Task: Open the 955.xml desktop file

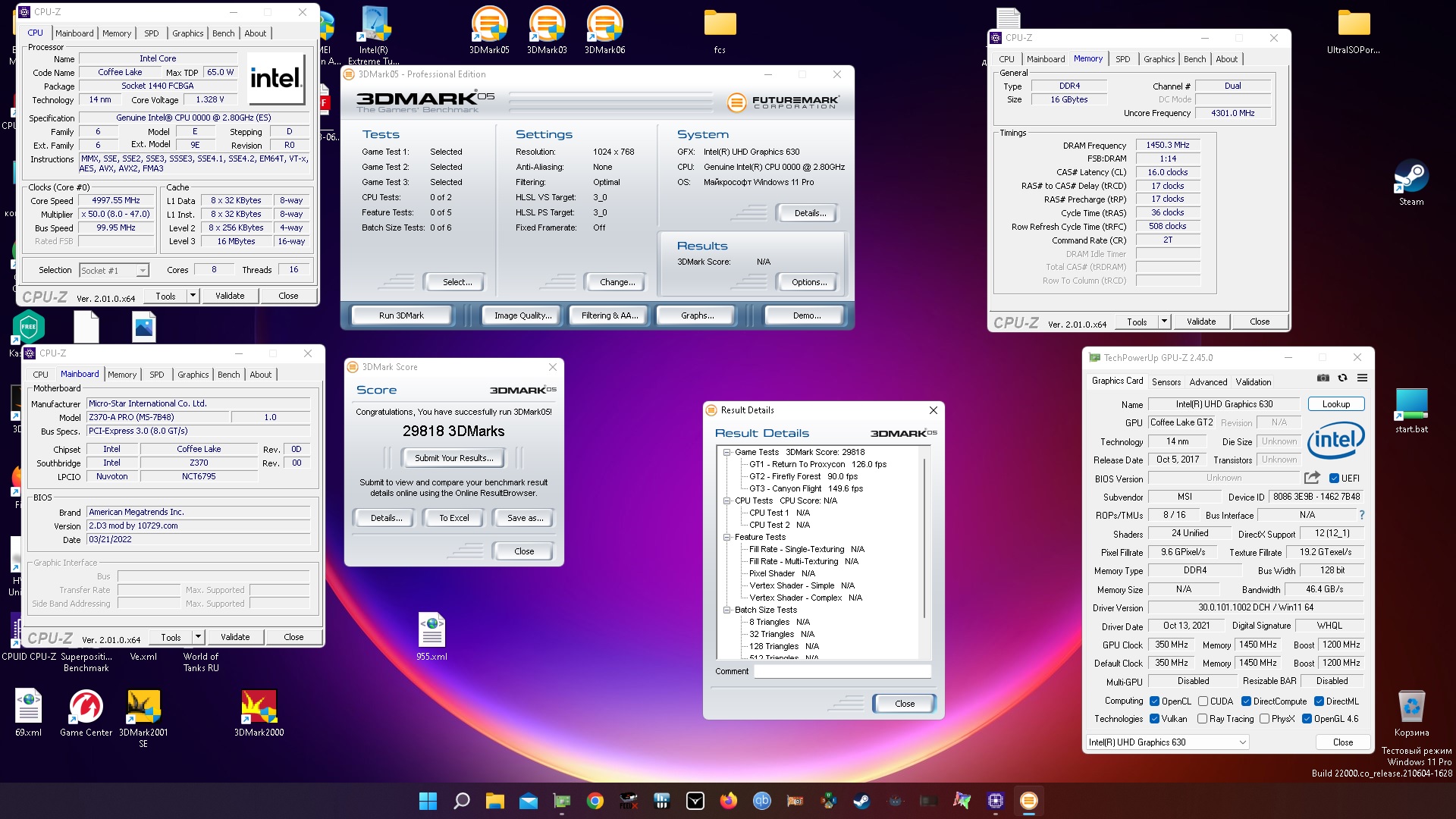Action: 431,636
